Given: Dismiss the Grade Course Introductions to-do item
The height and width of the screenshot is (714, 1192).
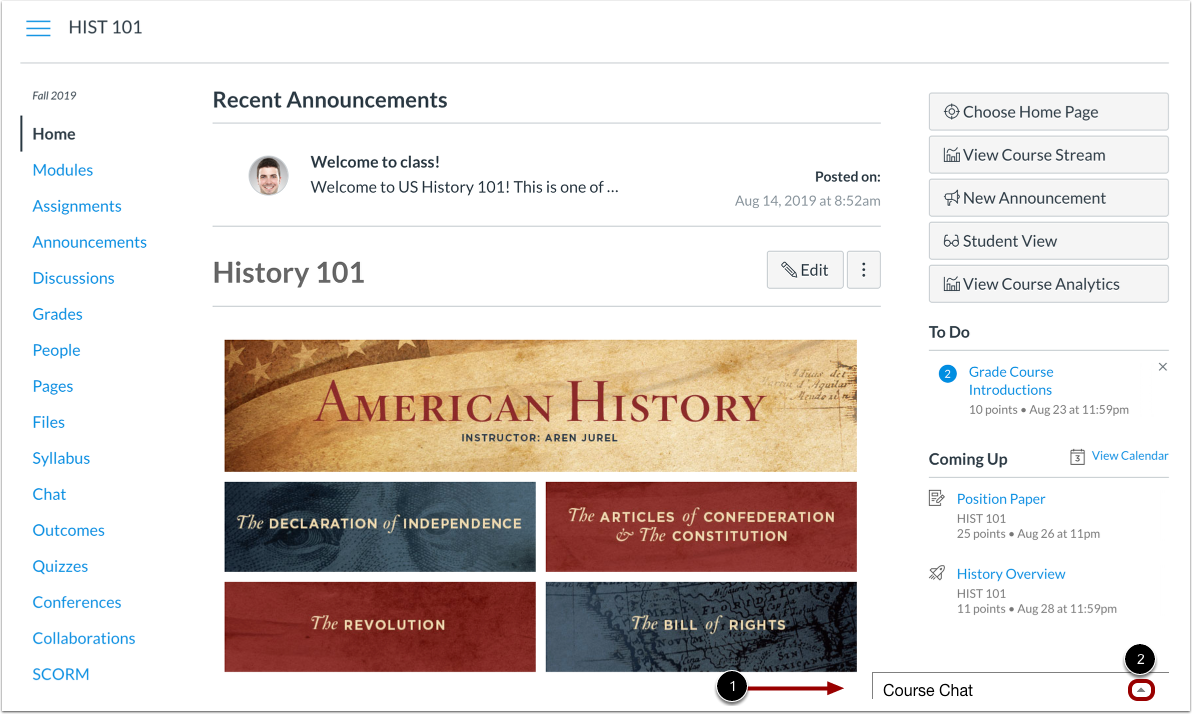Looking at the screenshot, I should (1162, 367).
